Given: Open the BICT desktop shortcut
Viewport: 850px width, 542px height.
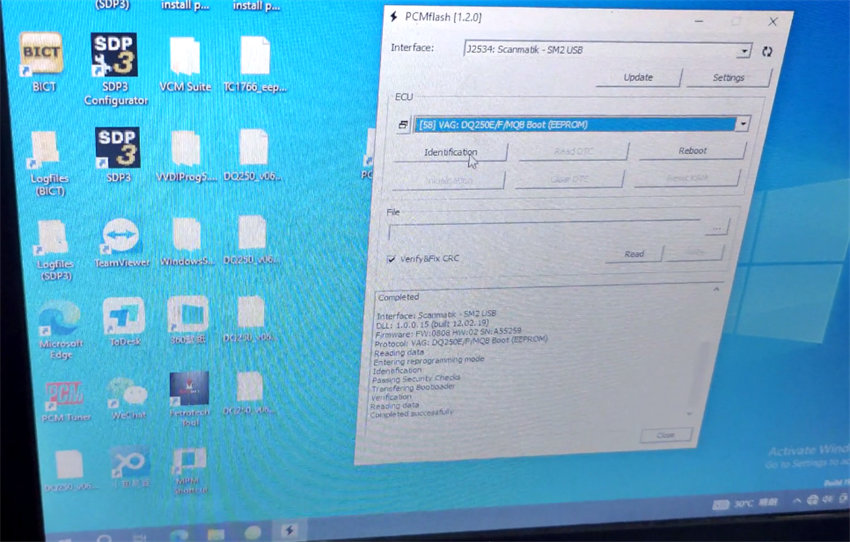Looking at the screenshot, I should [41, 58].
